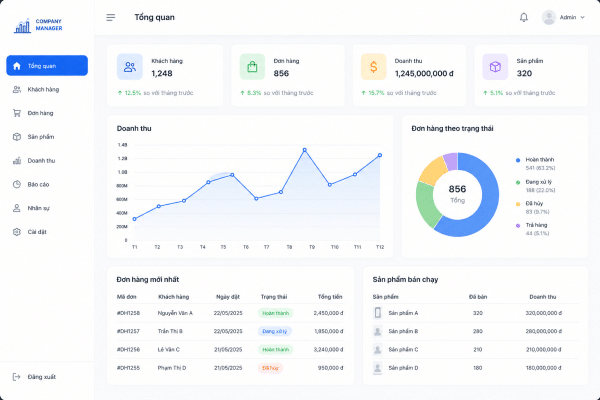The width and height of the screenshot is (600, 400).
Task: Click Hoàn thành badge for Nguyễn Văn A
Action: click(276, 313)
